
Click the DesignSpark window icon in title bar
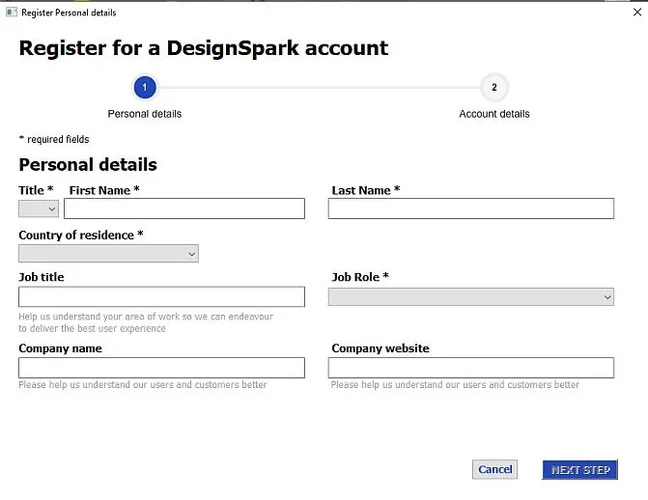tap(12, 13)
